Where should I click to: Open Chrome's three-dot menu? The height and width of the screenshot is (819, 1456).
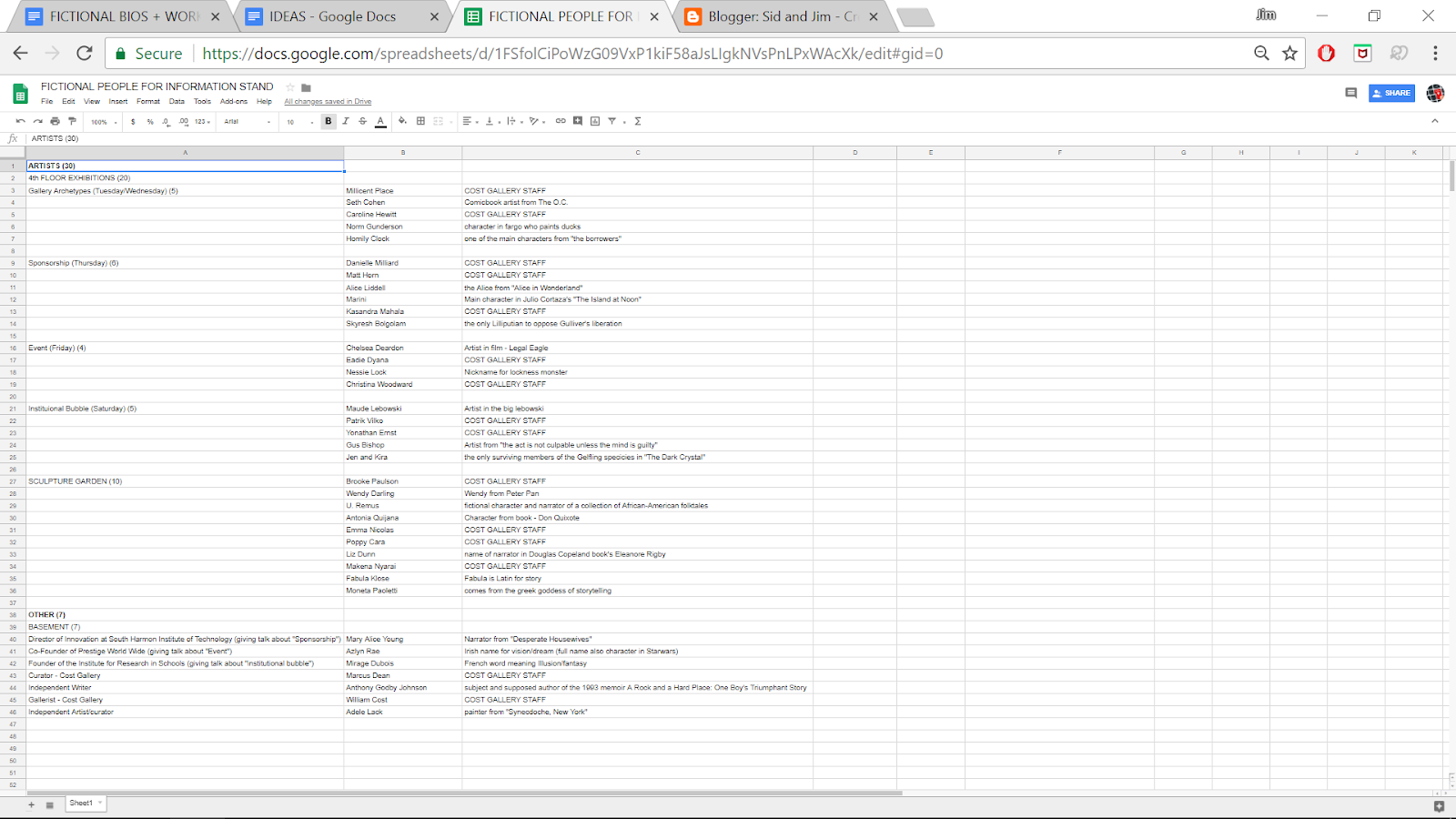point(1435,54)
